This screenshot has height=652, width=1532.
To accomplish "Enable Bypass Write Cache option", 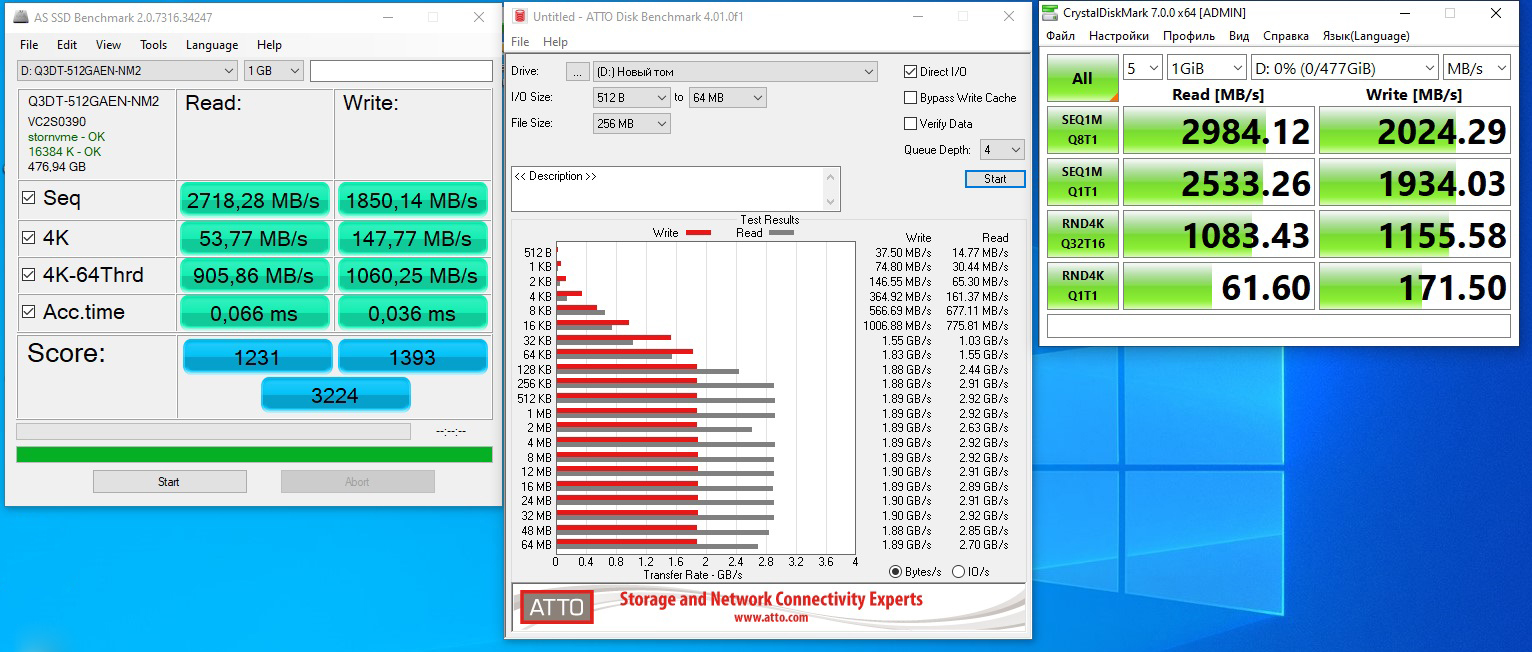I will pos(910,98).
